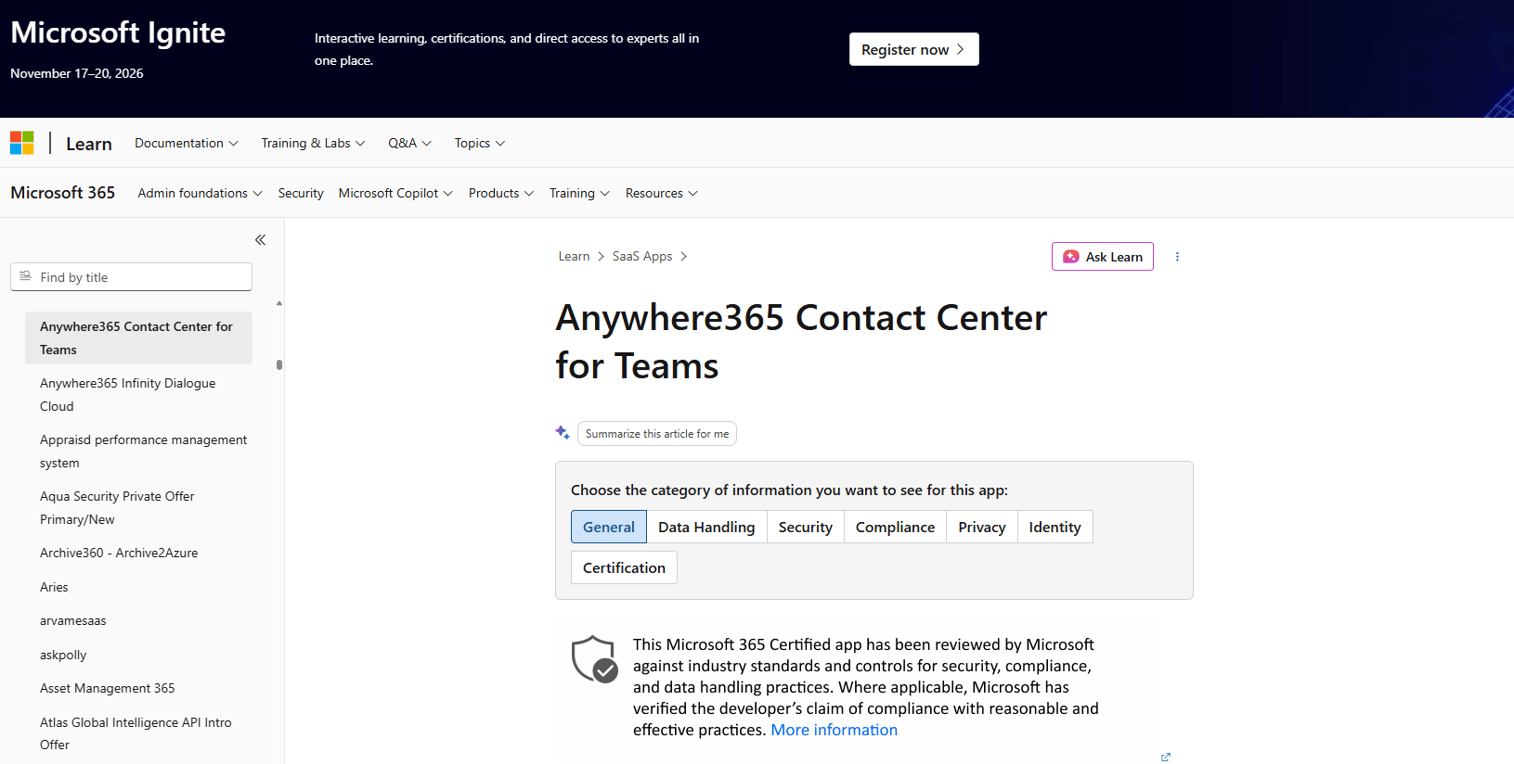1514x764 pixels.
Task: Open the more actions ellipsis menu
Action: coord(1177,257)
